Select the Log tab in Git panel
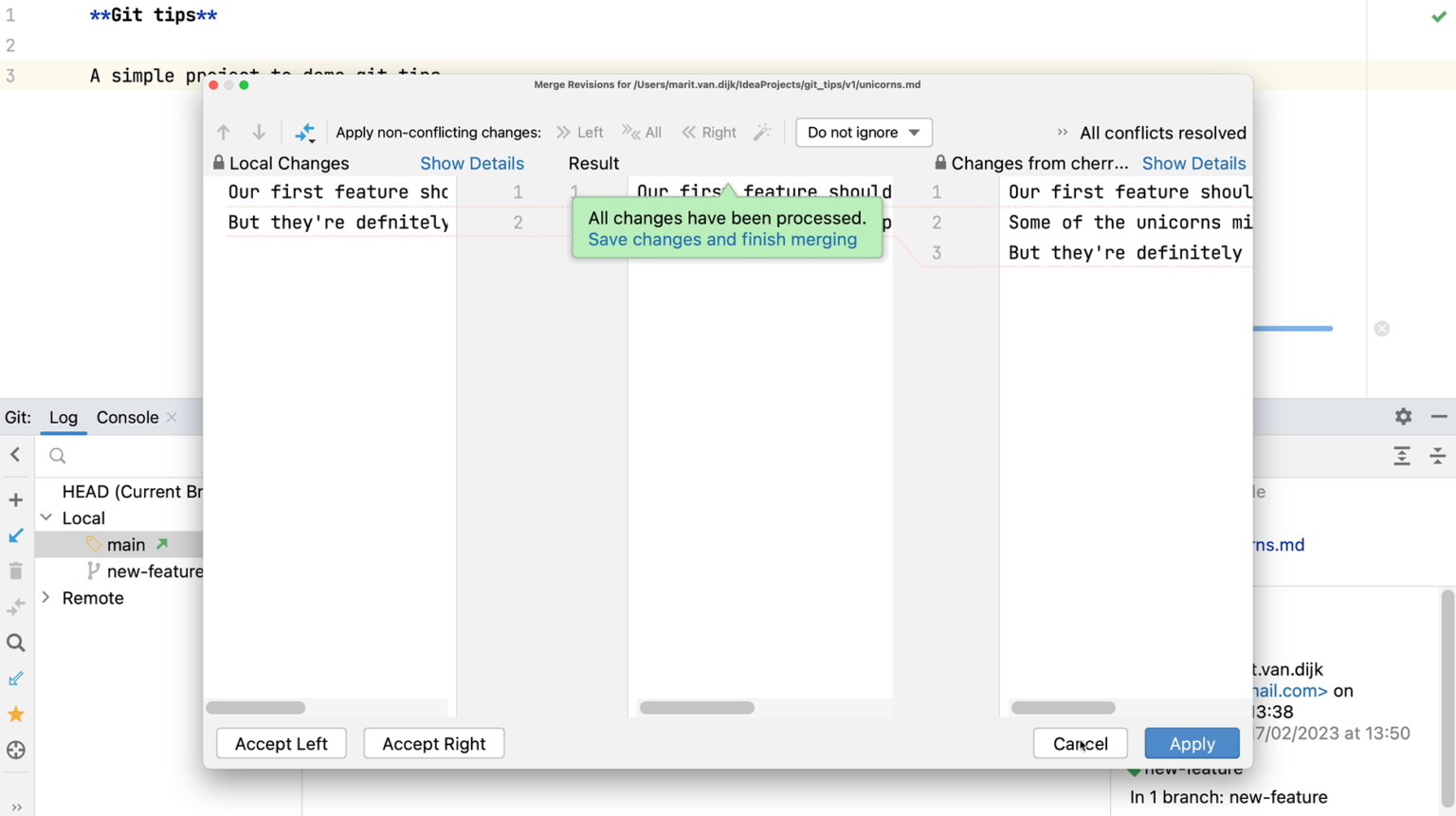Viewport: 1456px width, 816px height. pos(63,417)
